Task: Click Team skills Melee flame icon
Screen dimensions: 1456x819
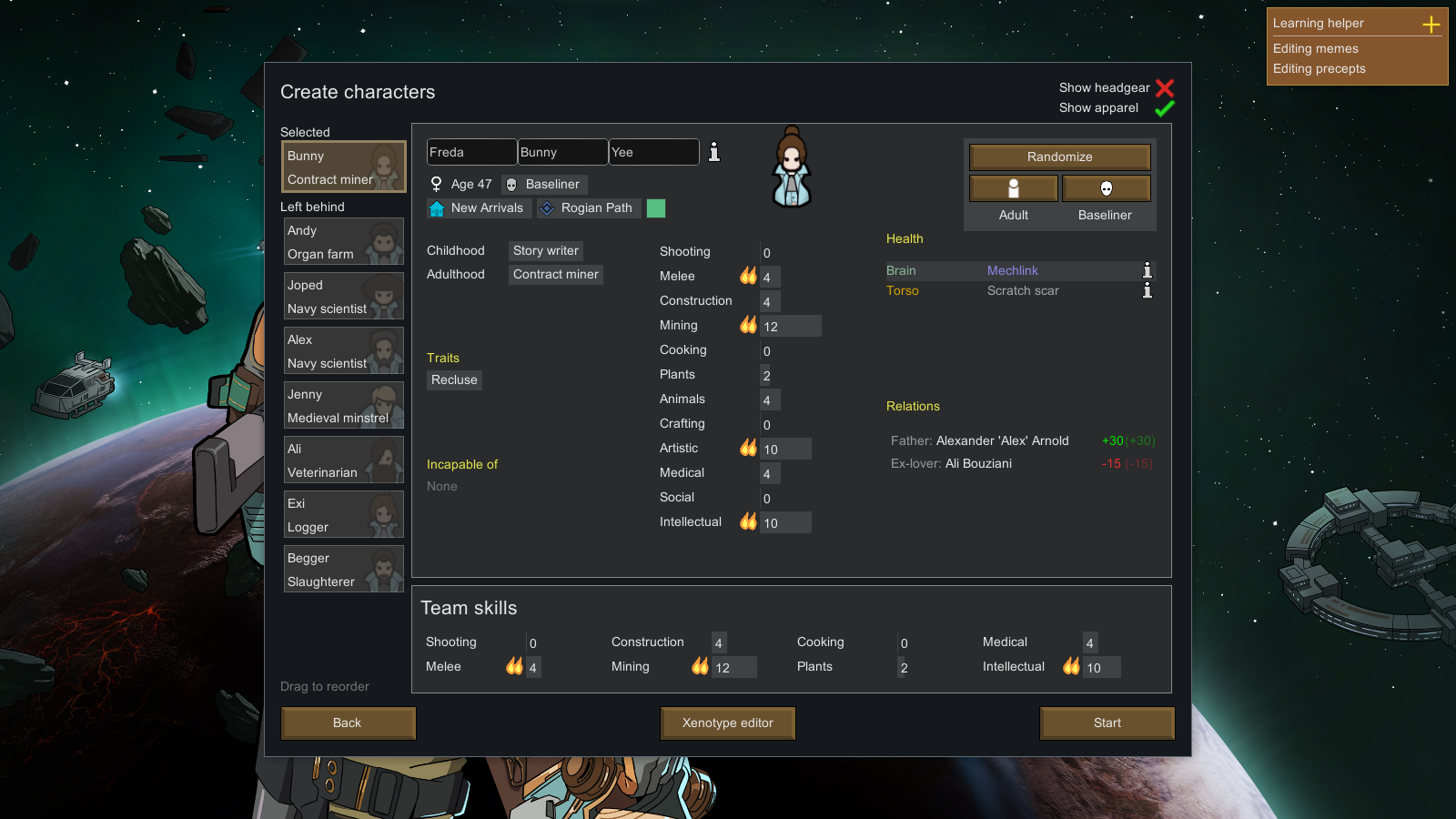Action: click(514, 666)
